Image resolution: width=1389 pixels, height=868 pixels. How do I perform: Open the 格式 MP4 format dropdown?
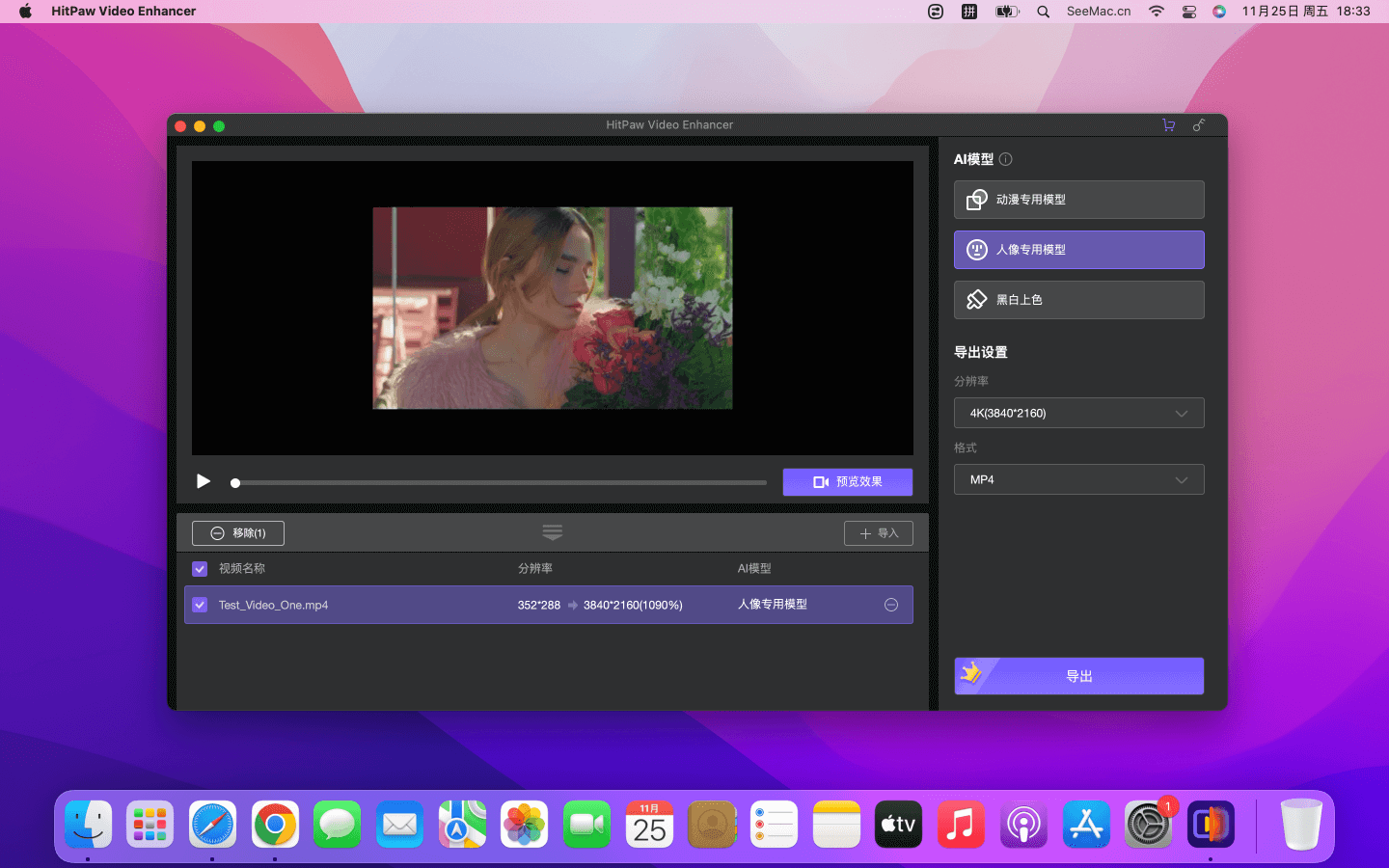pyautogui.click(x=1078, y=479)
